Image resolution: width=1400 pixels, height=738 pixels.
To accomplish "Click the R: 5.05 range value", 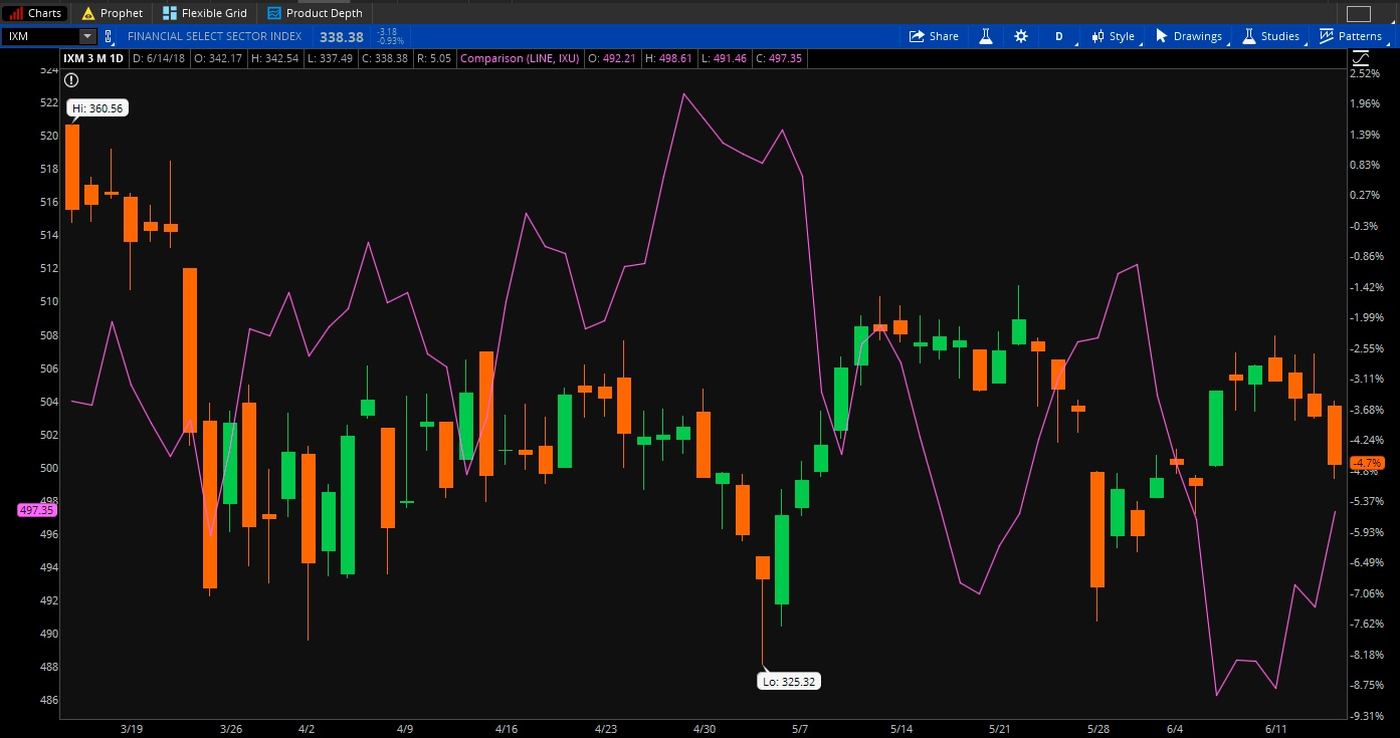I will [x=434, y=58].
